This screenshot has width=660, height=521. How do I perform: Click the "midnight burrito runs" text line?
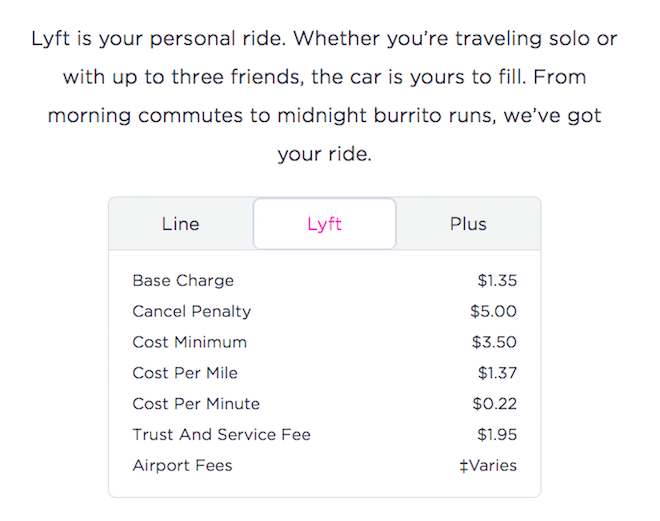click(x=324, y=116)
